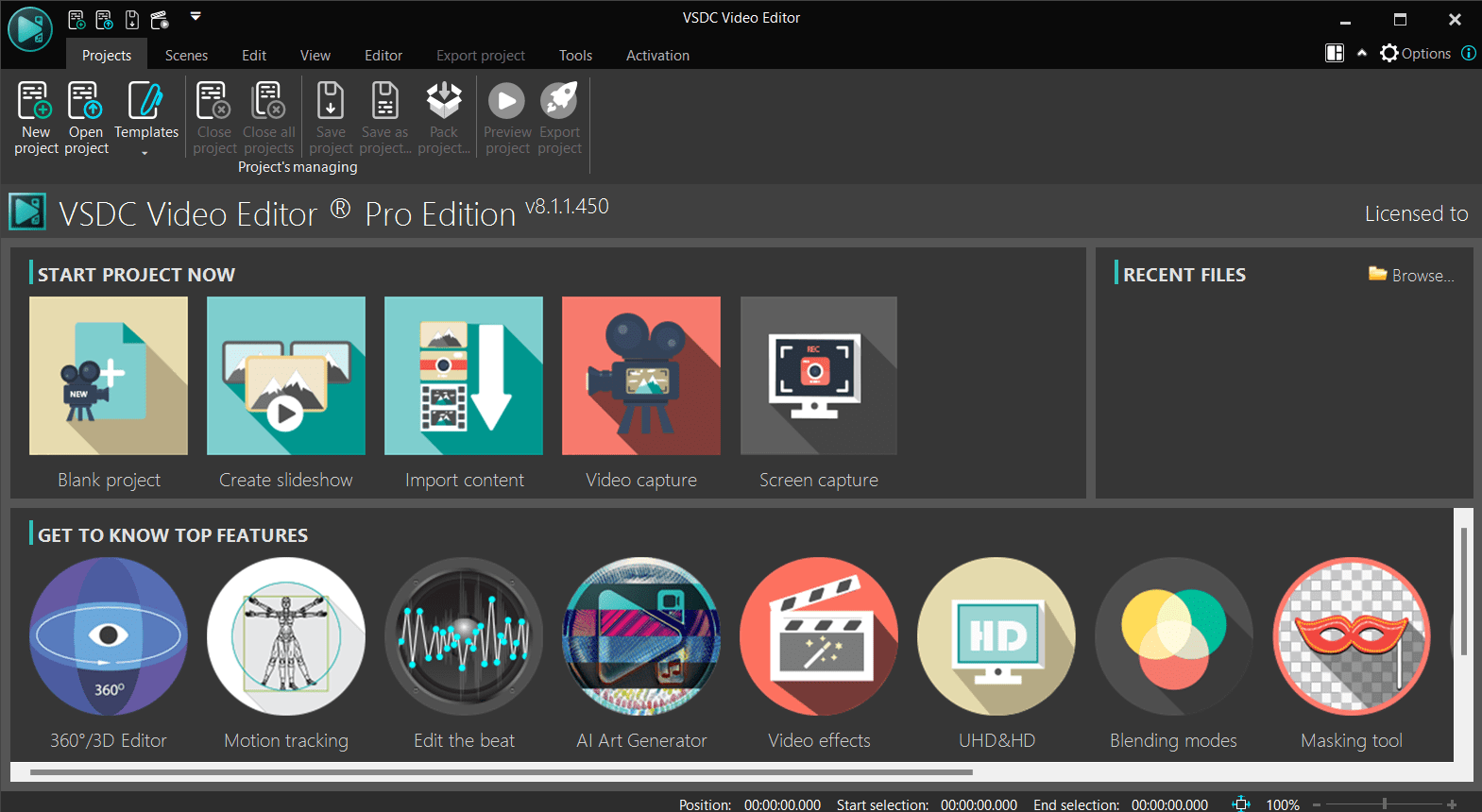The image size is (1482, 812).
Task: Switch to the View ribbon tab
Action: pos(315,55)
